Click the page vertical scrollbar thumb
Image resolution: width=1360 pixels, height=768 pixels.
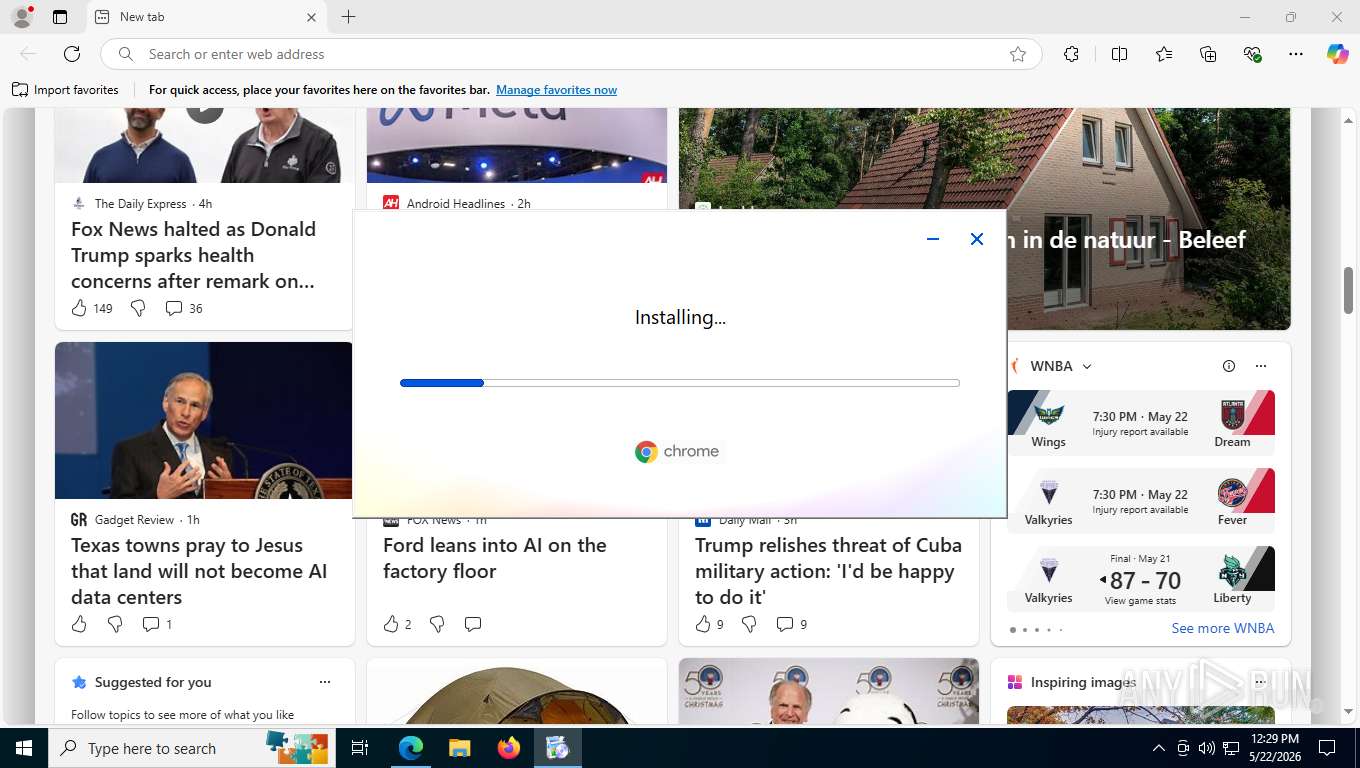(1348, 291)
